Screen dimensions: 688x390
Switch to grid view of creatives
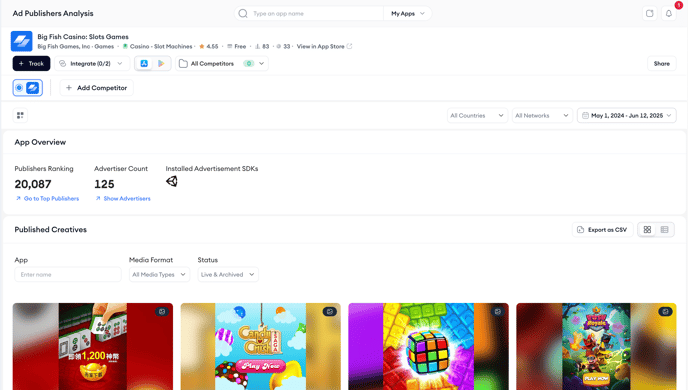pos(647,230)
